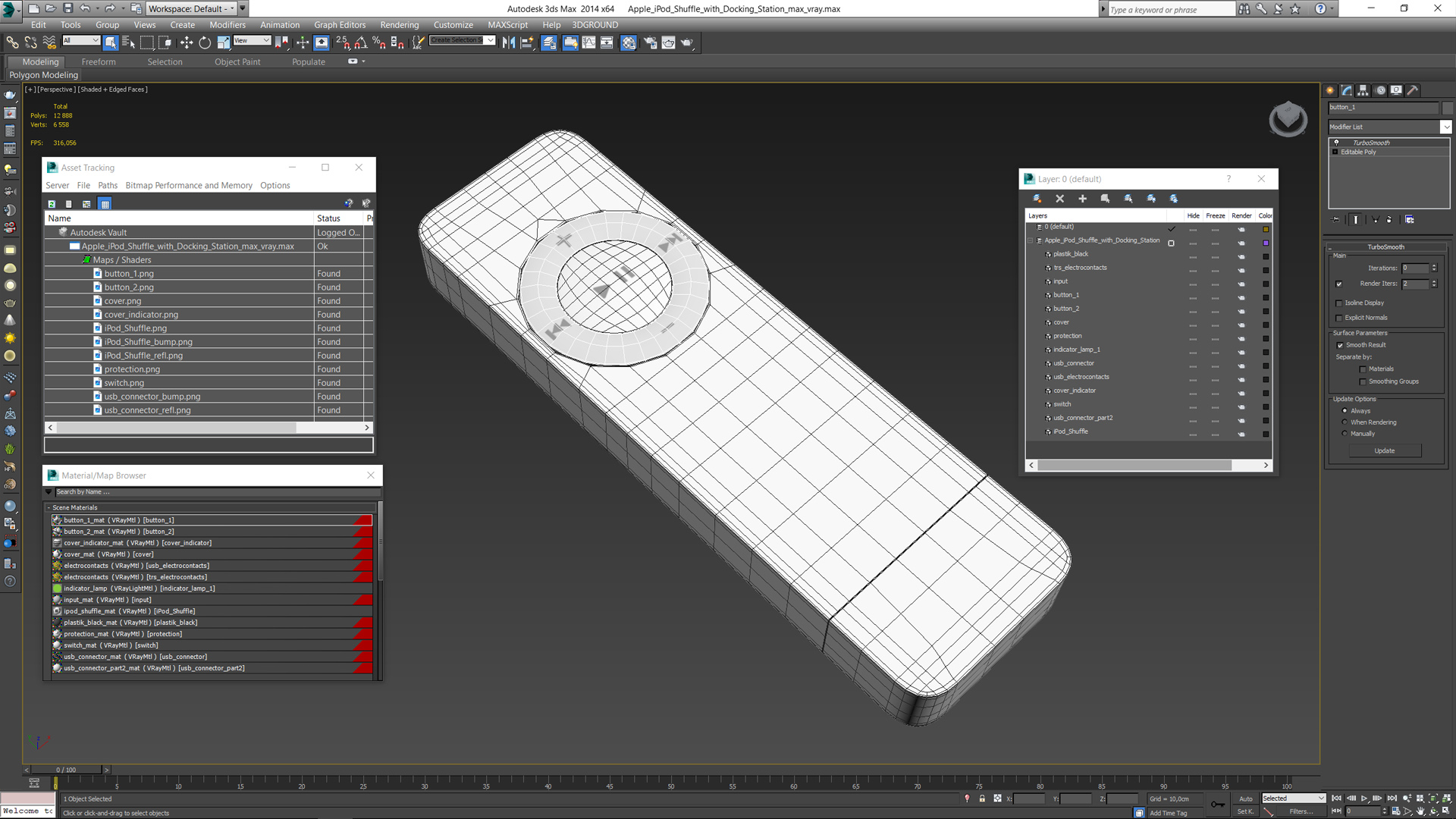This screenshot has height=819, width=1456.
Task: Open the MAXScript menu
Action: click(507, 25)
